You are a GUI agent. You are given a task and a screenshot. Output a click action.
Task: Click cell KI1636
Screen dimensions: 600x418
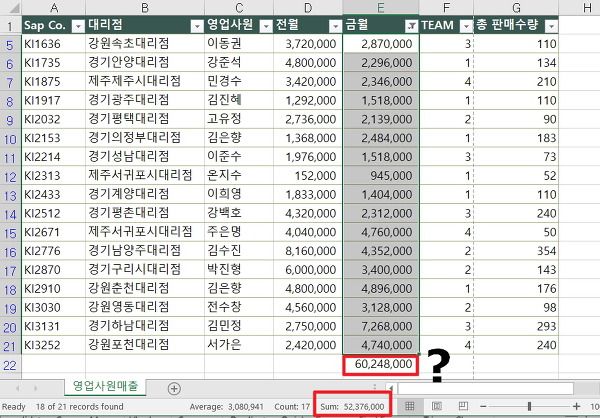pos(54,44)
